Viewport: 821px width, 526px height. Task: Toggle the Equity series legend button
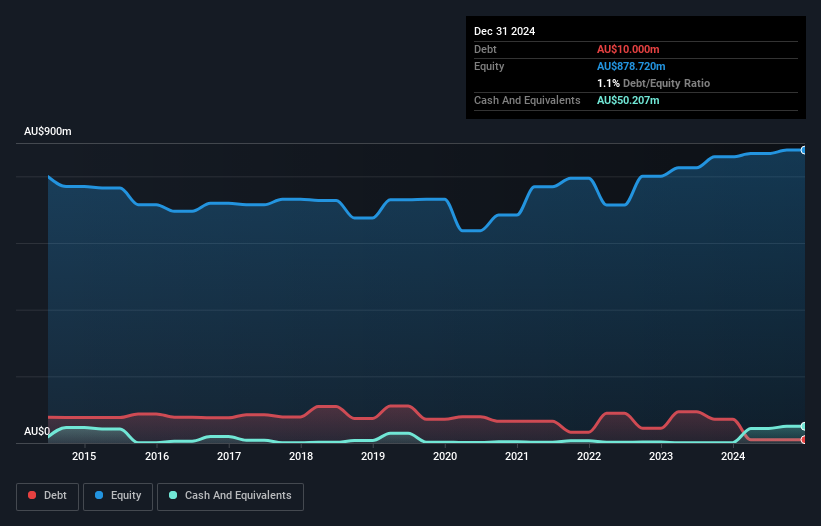click(x=117, y=496)
